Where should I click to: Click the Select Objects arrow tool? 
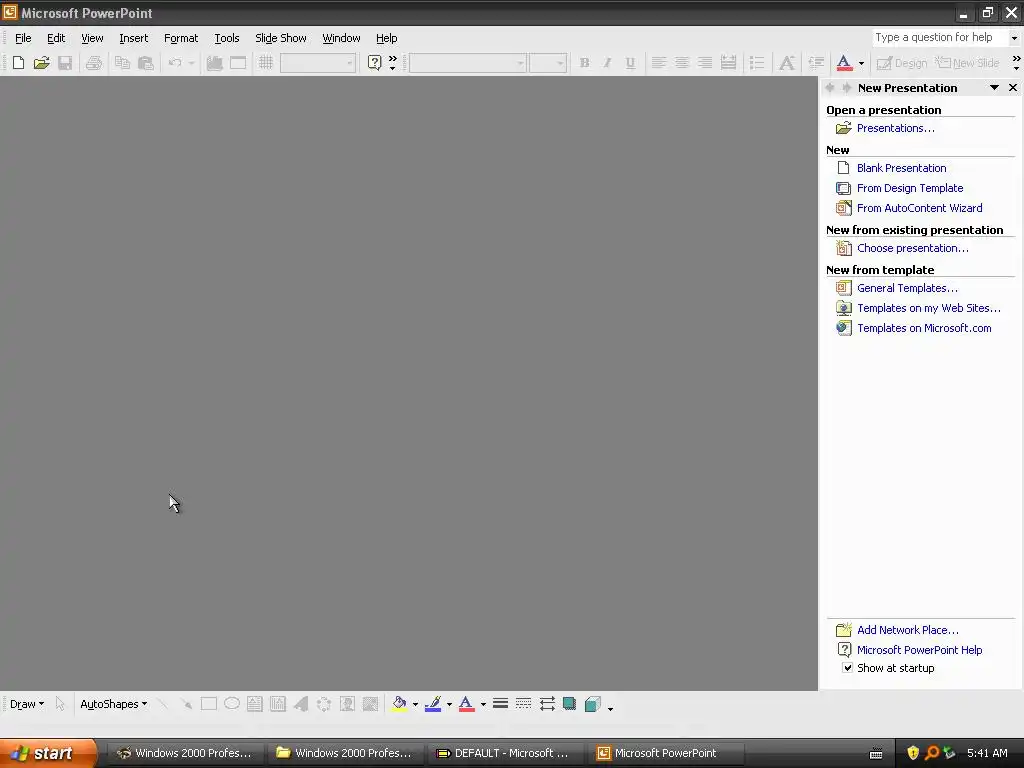[x=60, y=704]
